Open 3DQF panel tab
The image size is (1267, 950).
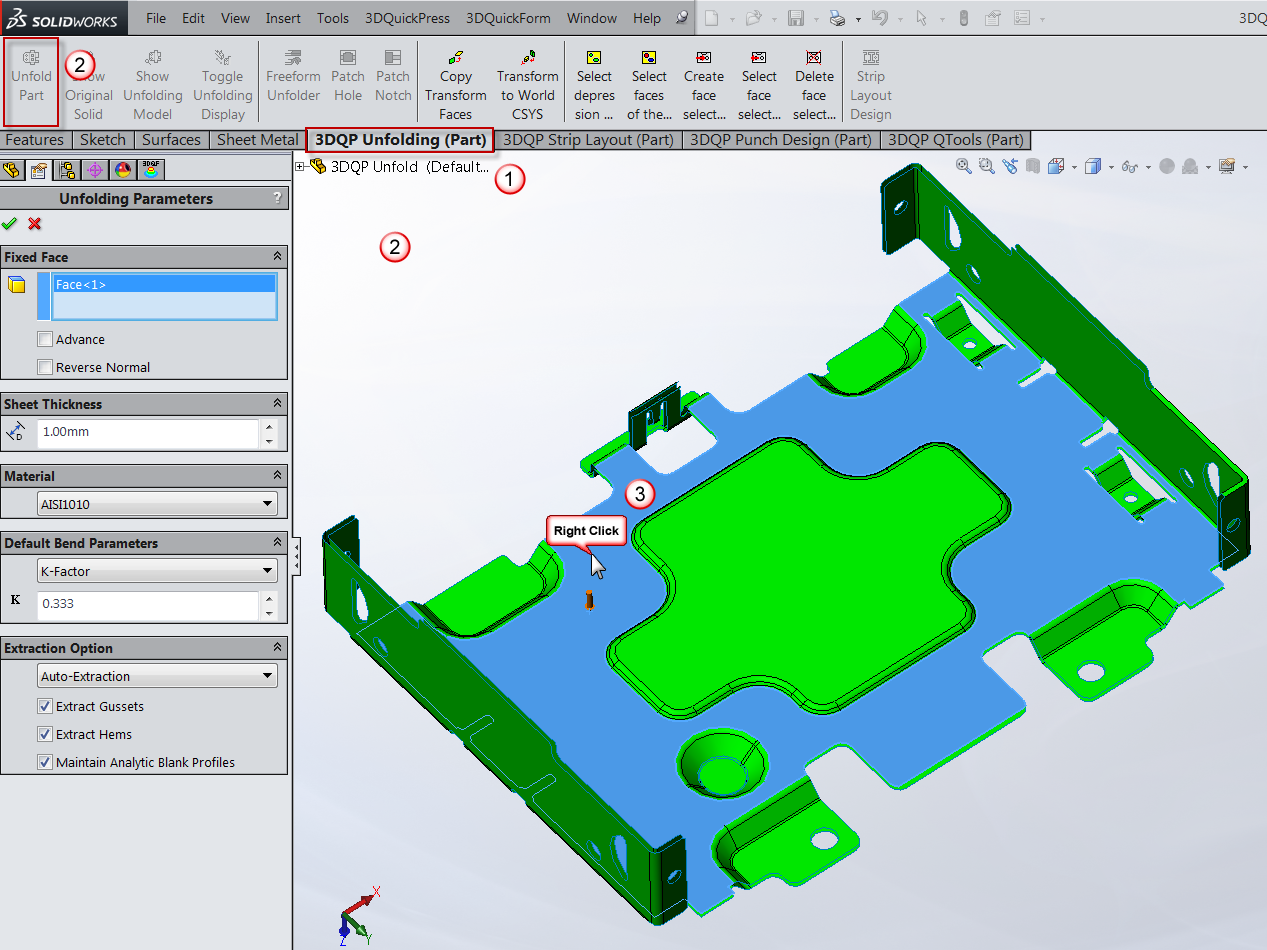coord(151,169)
